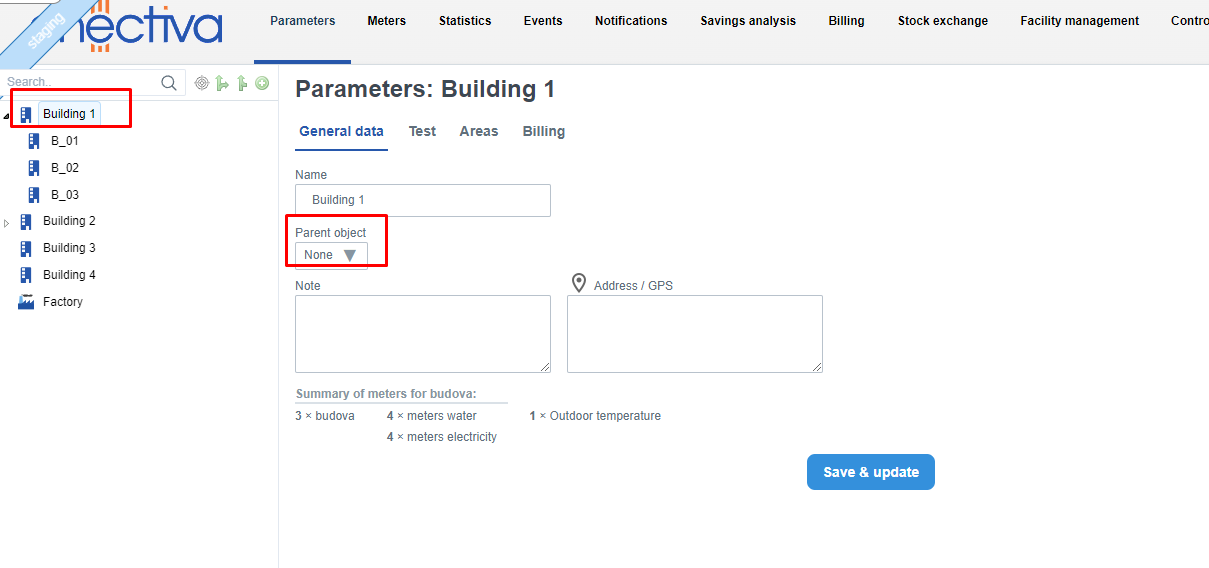Click inside the Note text area

click(422, 333)
